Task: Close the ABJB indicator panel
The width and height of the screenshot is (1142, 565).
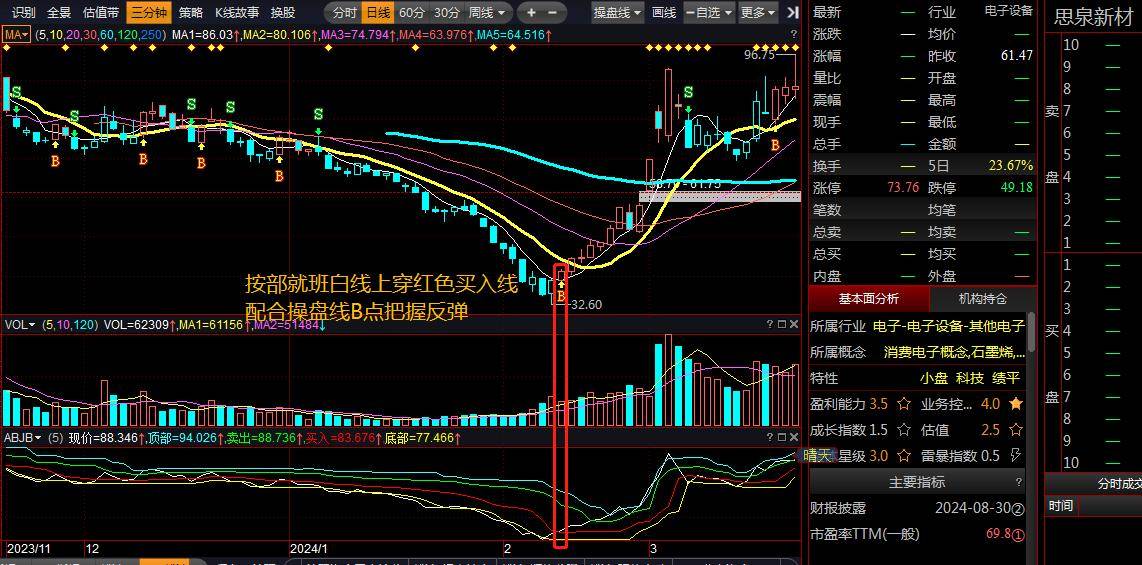Action: 794,437
